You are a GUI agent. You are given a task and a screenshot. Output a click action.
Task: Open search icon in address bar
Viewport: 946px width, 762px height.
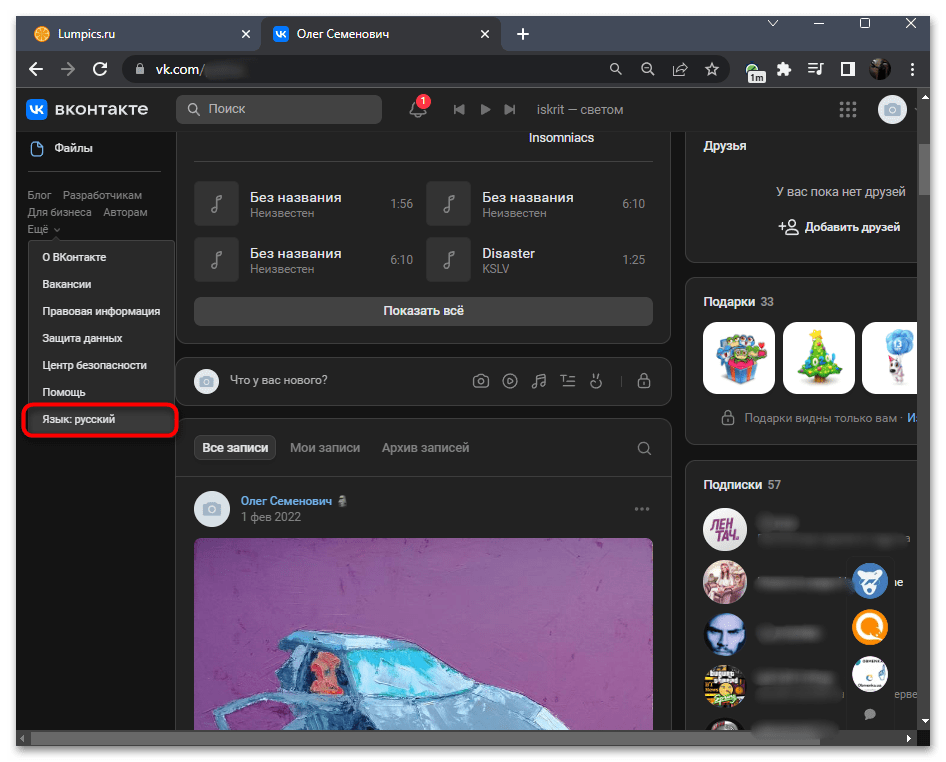click(x=615, y=69)
